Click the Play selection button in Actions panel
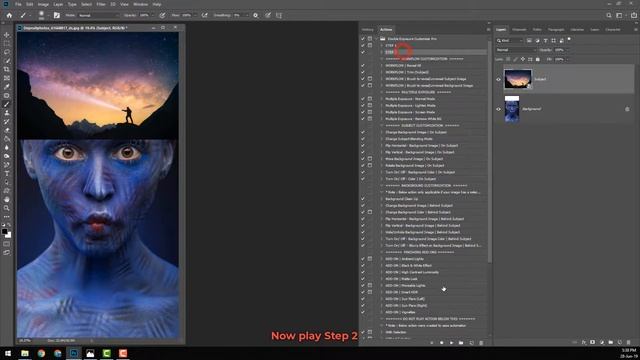Viewport: 640px width, 360px height. pos(451,343)
